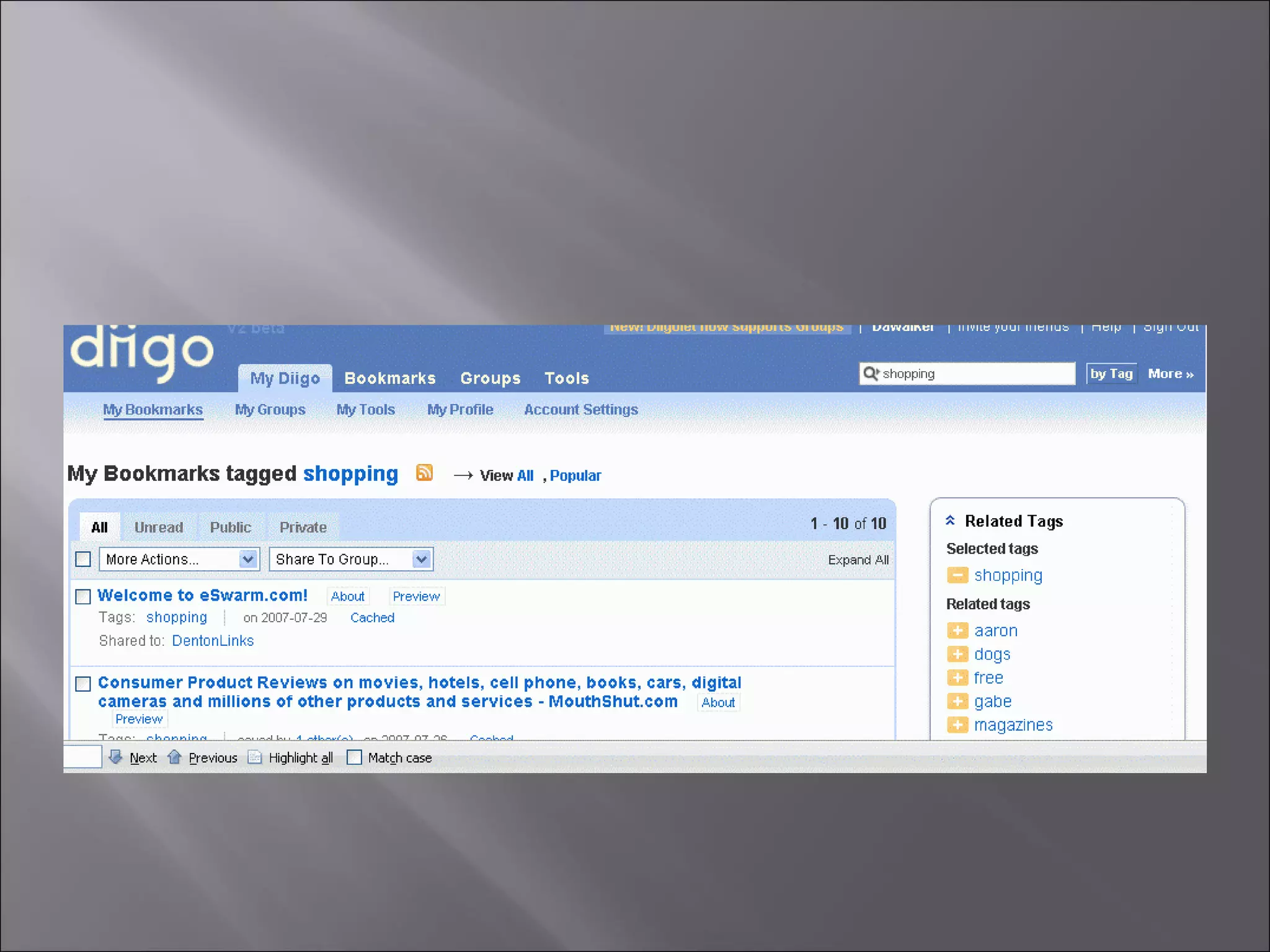Click the Find Next down-arrow icon
Screen dimensions: 1270x952
pyautogui.click(x=115, y=757)
